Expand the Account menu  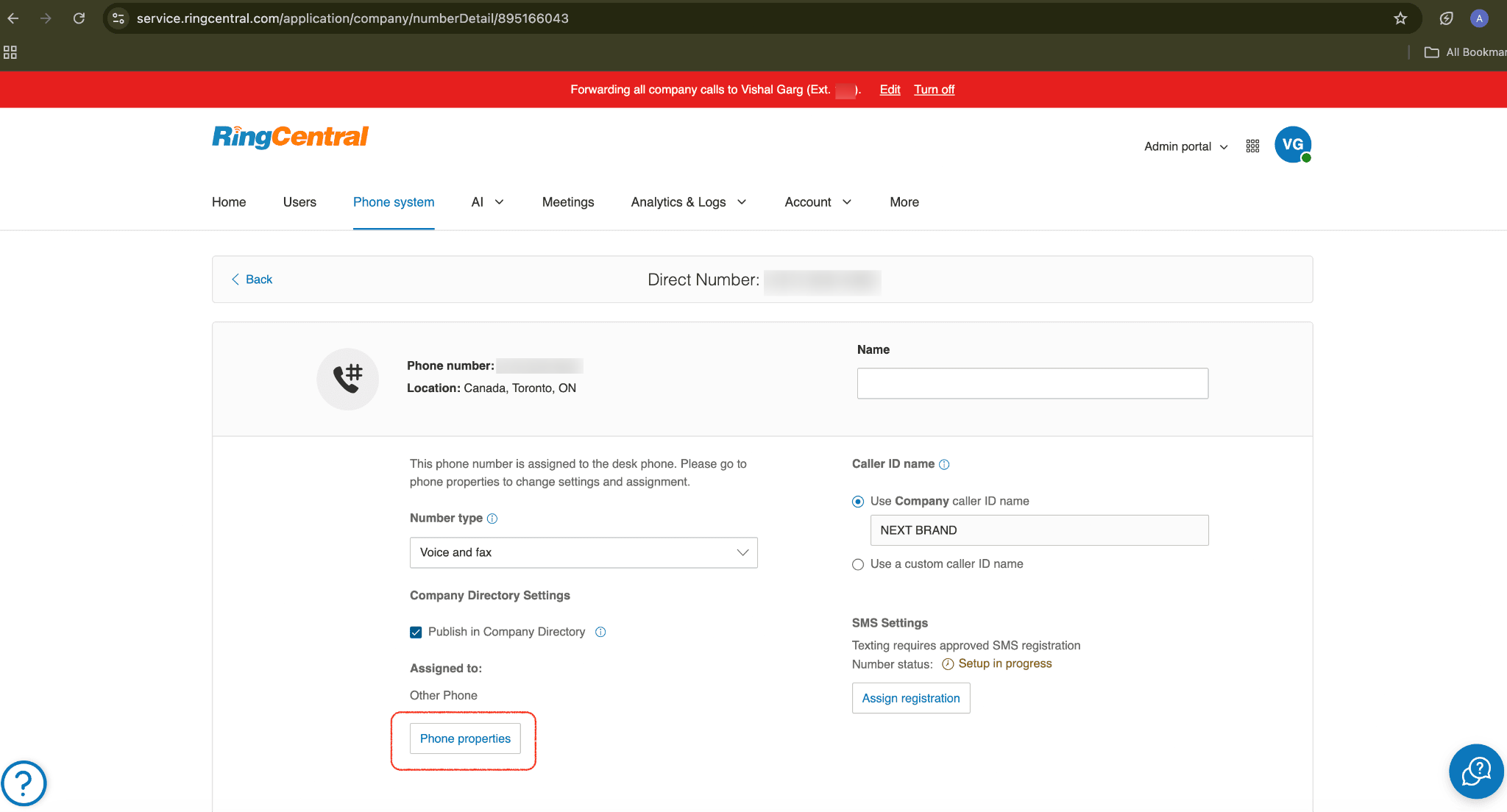[818, 202]
